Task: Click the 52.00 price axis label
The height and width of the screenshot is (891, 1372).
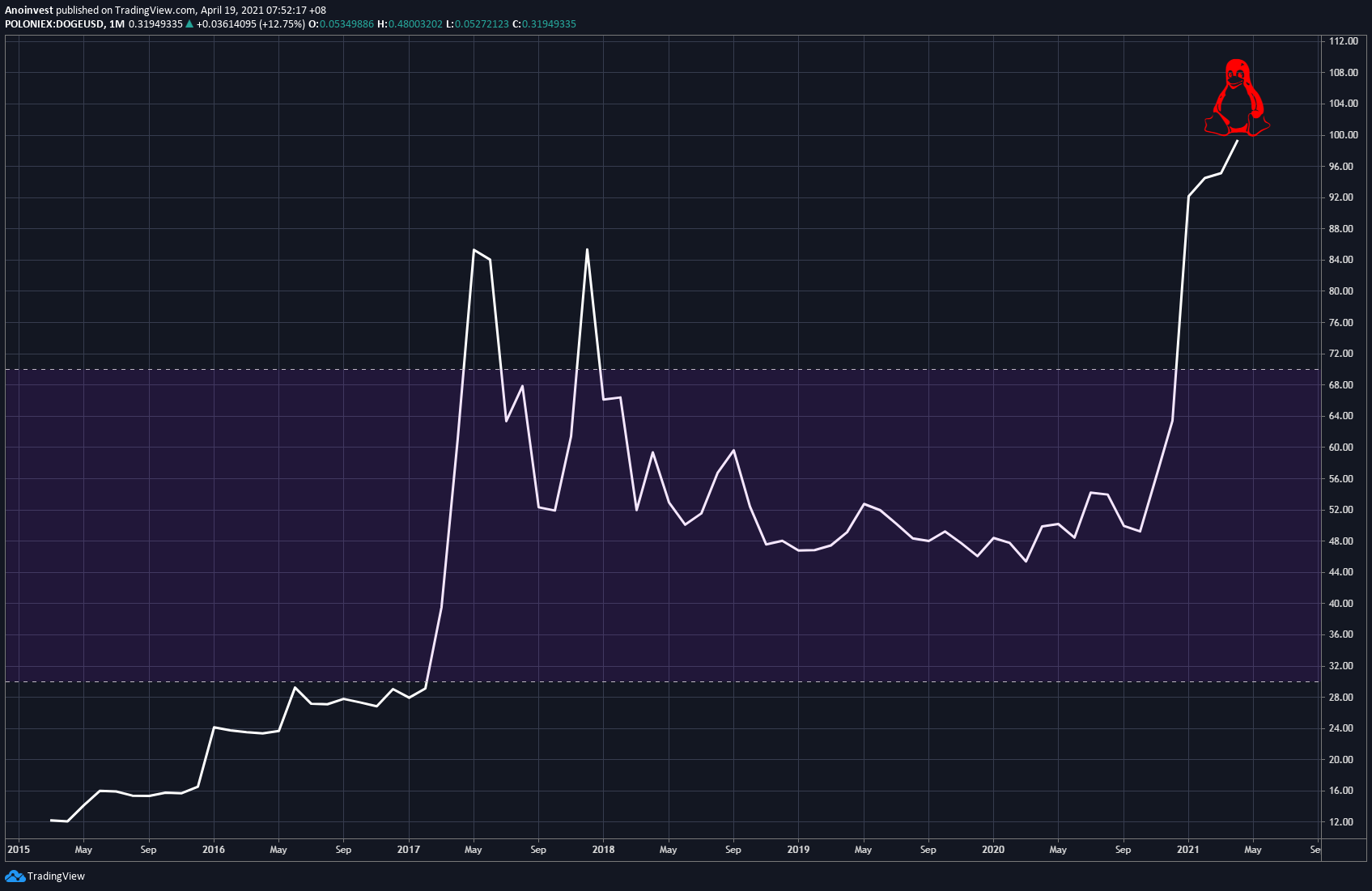Action: (1340, 510)
